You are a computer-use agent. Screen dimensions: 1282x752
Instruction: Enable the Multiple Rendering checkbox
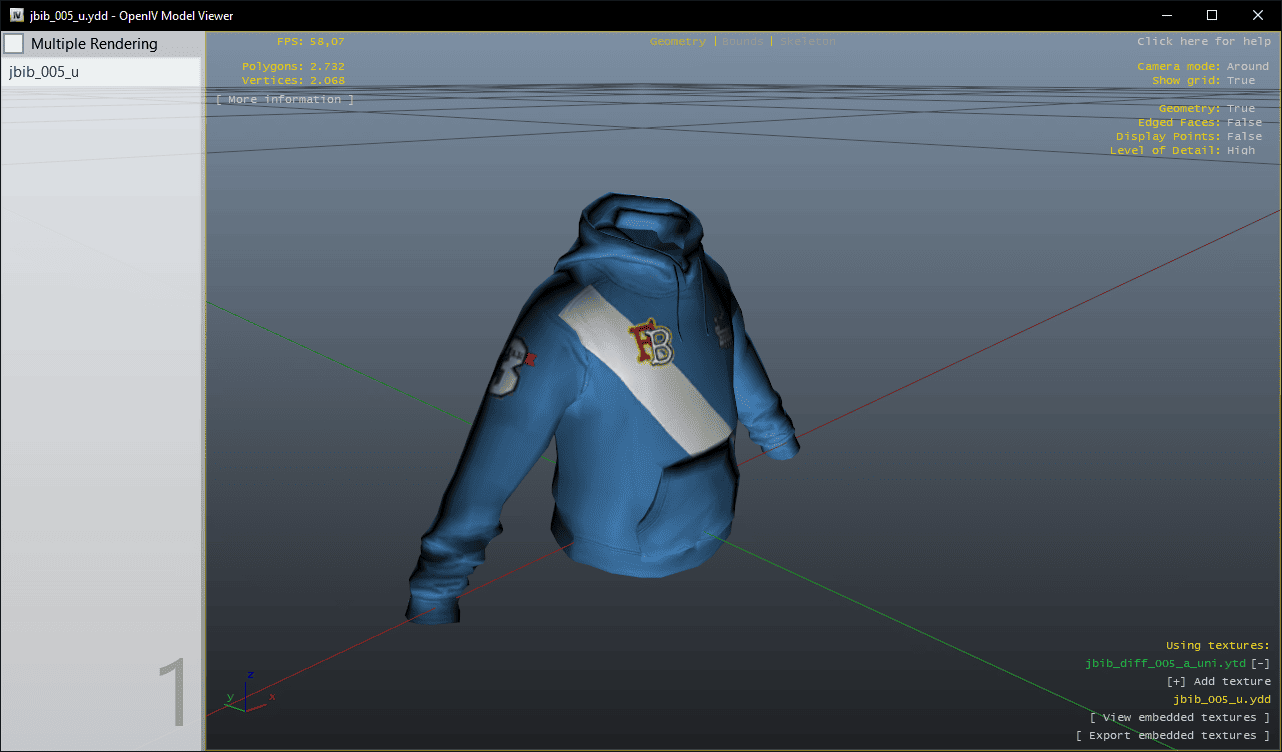[x=14, y=44]
